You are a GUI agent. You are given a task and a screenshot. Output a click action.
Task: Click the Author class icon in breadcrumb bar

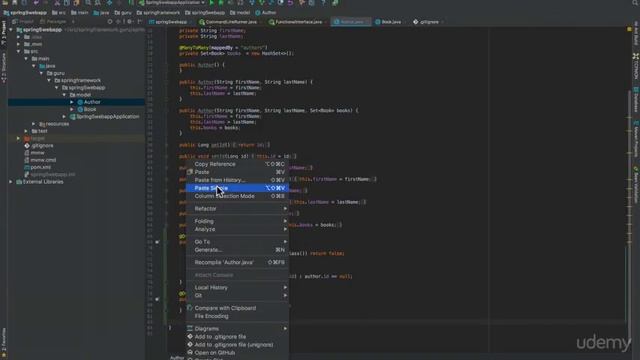point(258,13)
